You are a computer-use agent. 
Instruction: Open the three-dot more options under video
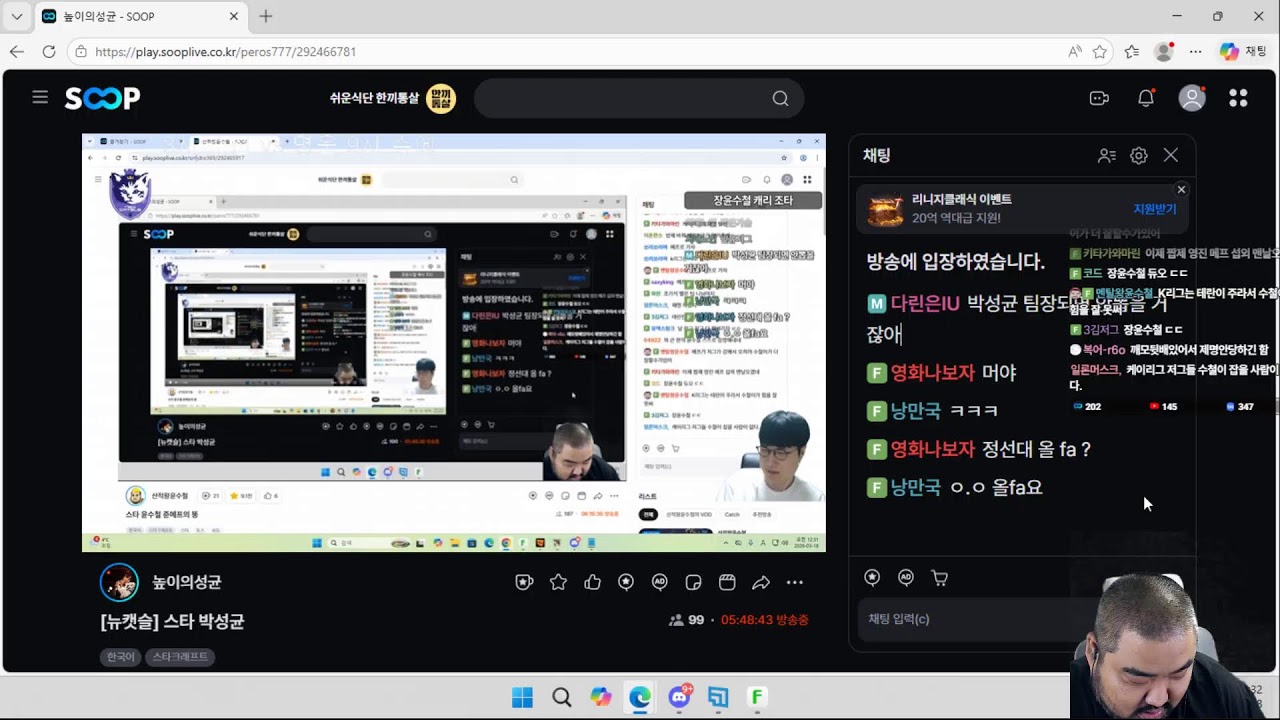795,582
